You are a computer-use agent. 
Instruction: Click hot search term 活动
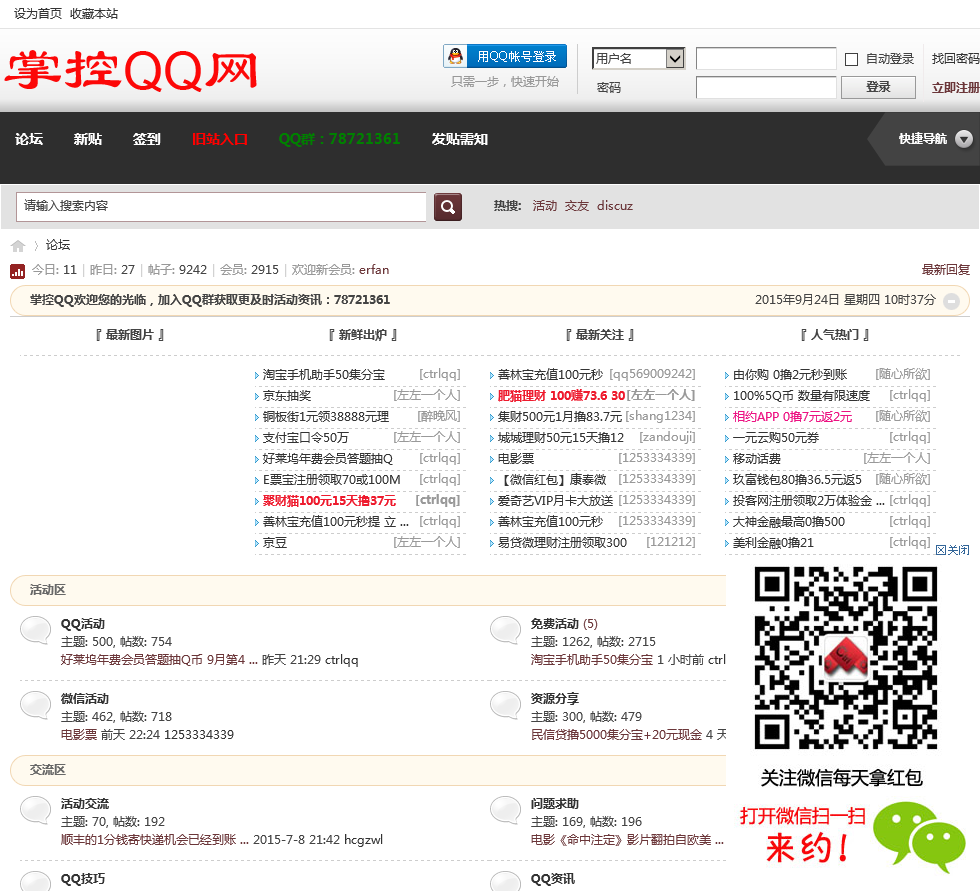point(544,206)
